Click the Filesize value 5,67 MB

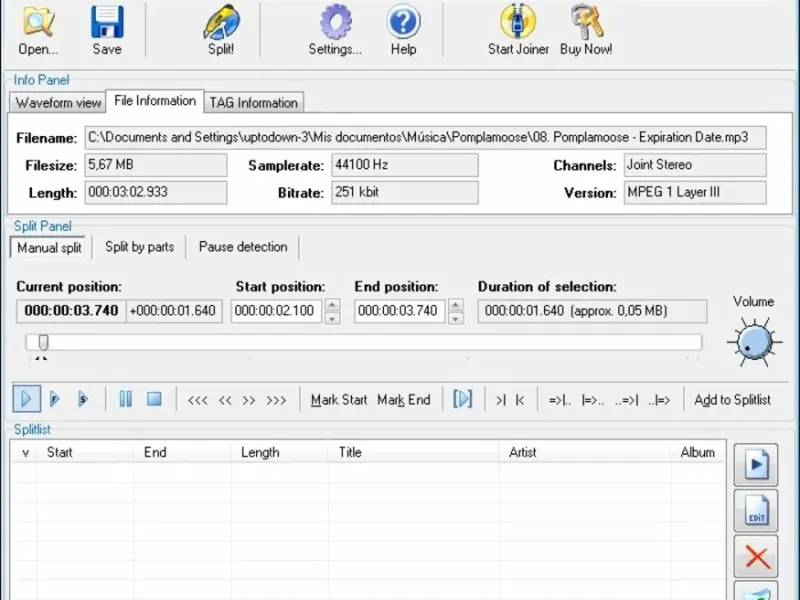click(156, 165)
